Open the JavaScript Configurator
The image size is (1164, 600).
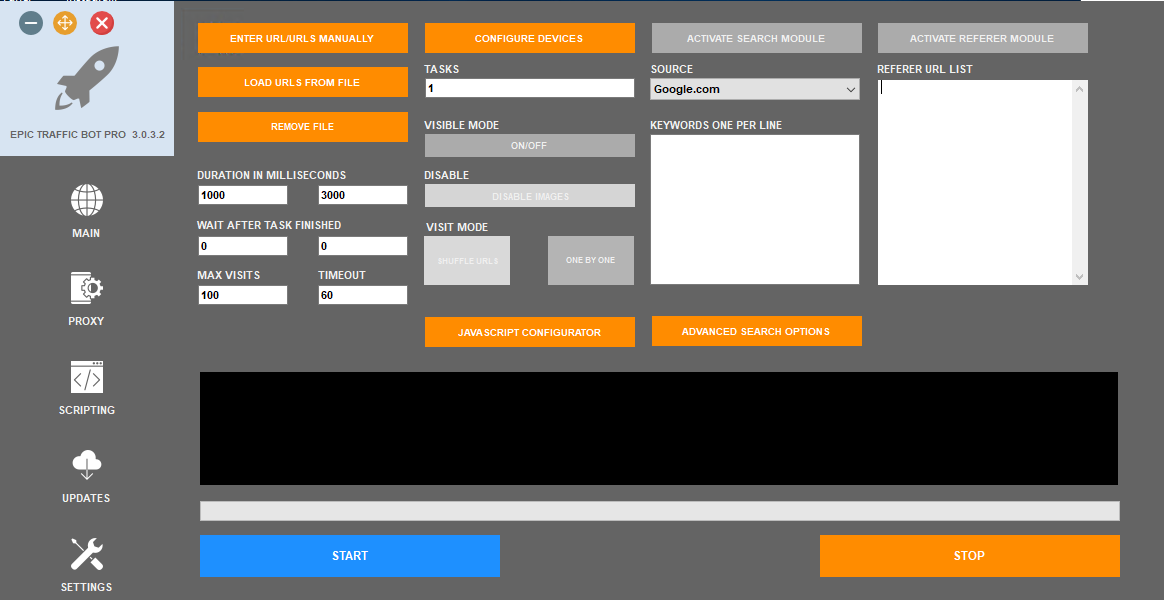coord(529,331)
